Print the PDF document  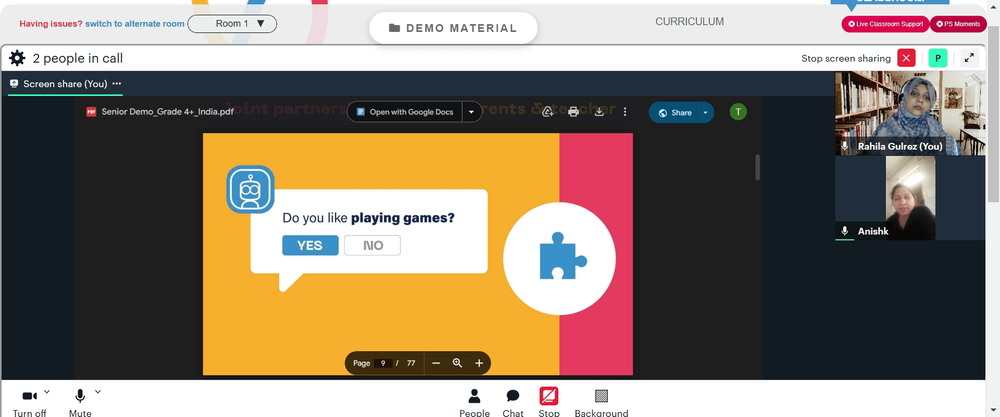[573, 112]
